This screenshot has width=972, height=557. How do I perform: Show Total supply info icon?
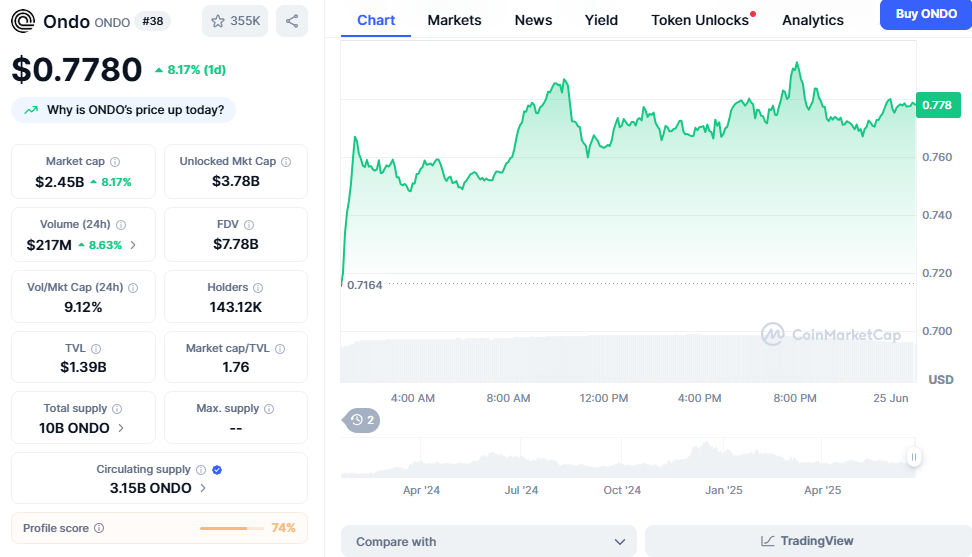pyautogui.click(x=117, y=409)
